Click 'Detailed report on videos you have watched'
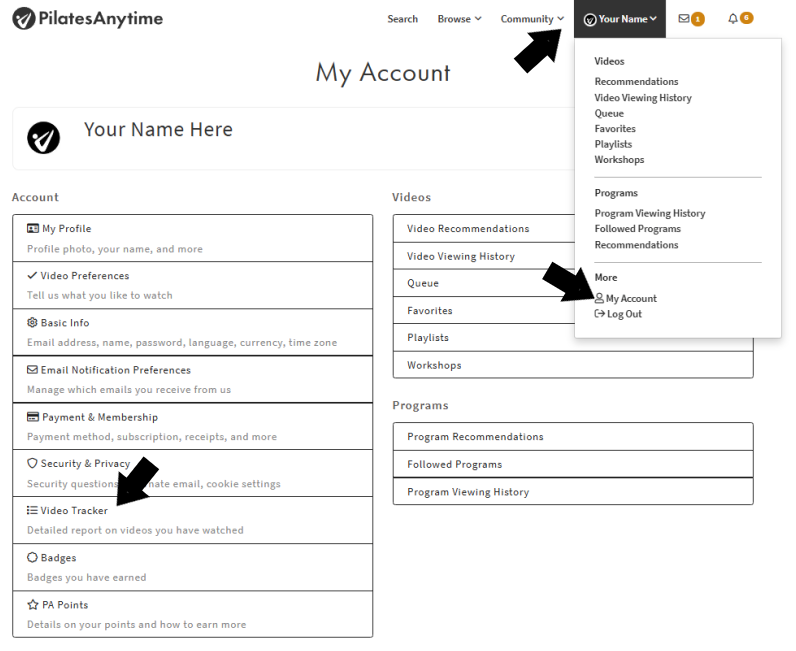Image resolution: width=796 pixels, height=651 pixels. (x=135, y=530)
